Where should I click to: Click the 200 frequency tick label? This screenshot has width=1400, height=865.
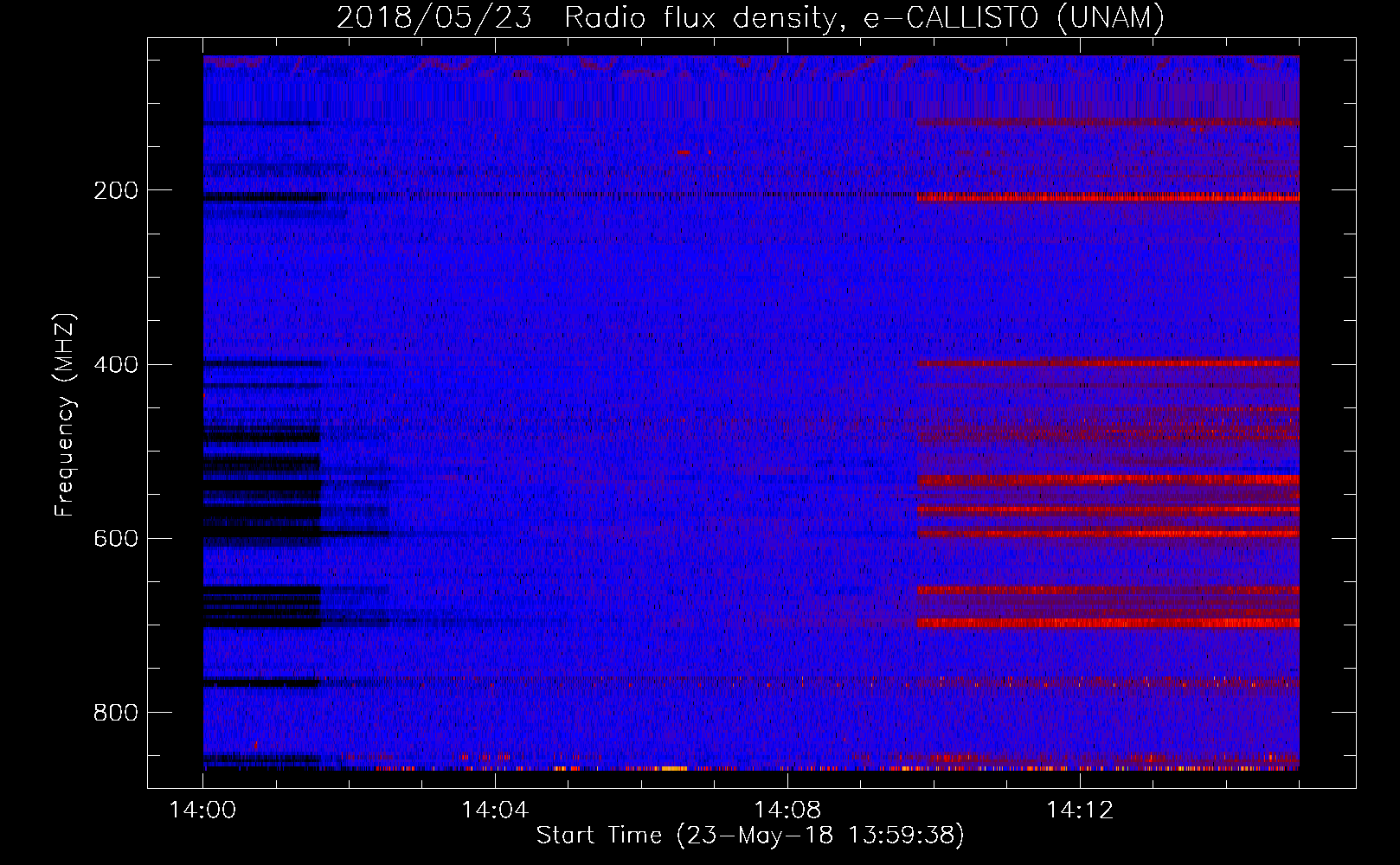116,190
